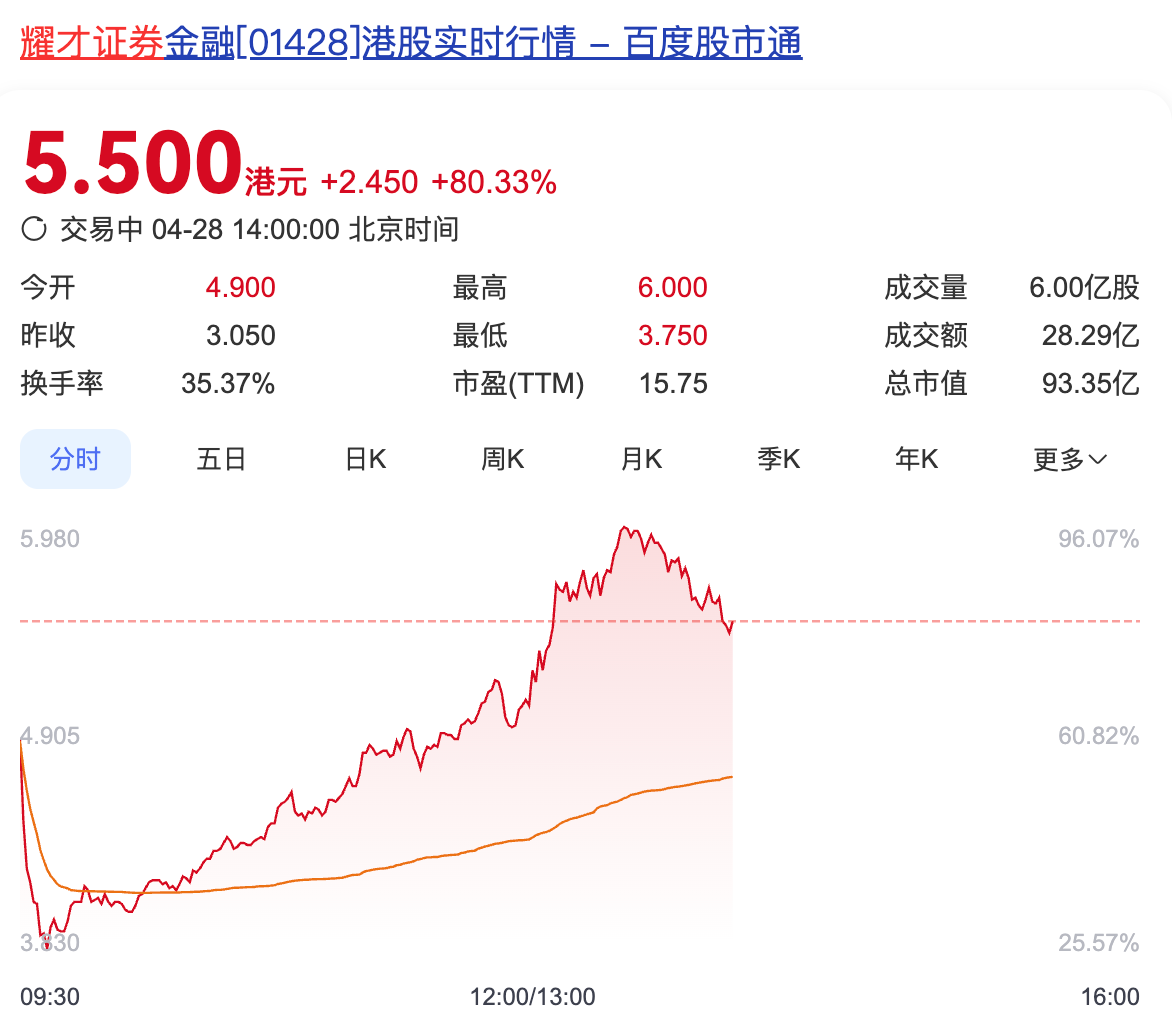Image resolution: width=1172 pixels, height=1030 pixels.
Task: Click the orange average price line's right end
Action: (x=732, y=776)
